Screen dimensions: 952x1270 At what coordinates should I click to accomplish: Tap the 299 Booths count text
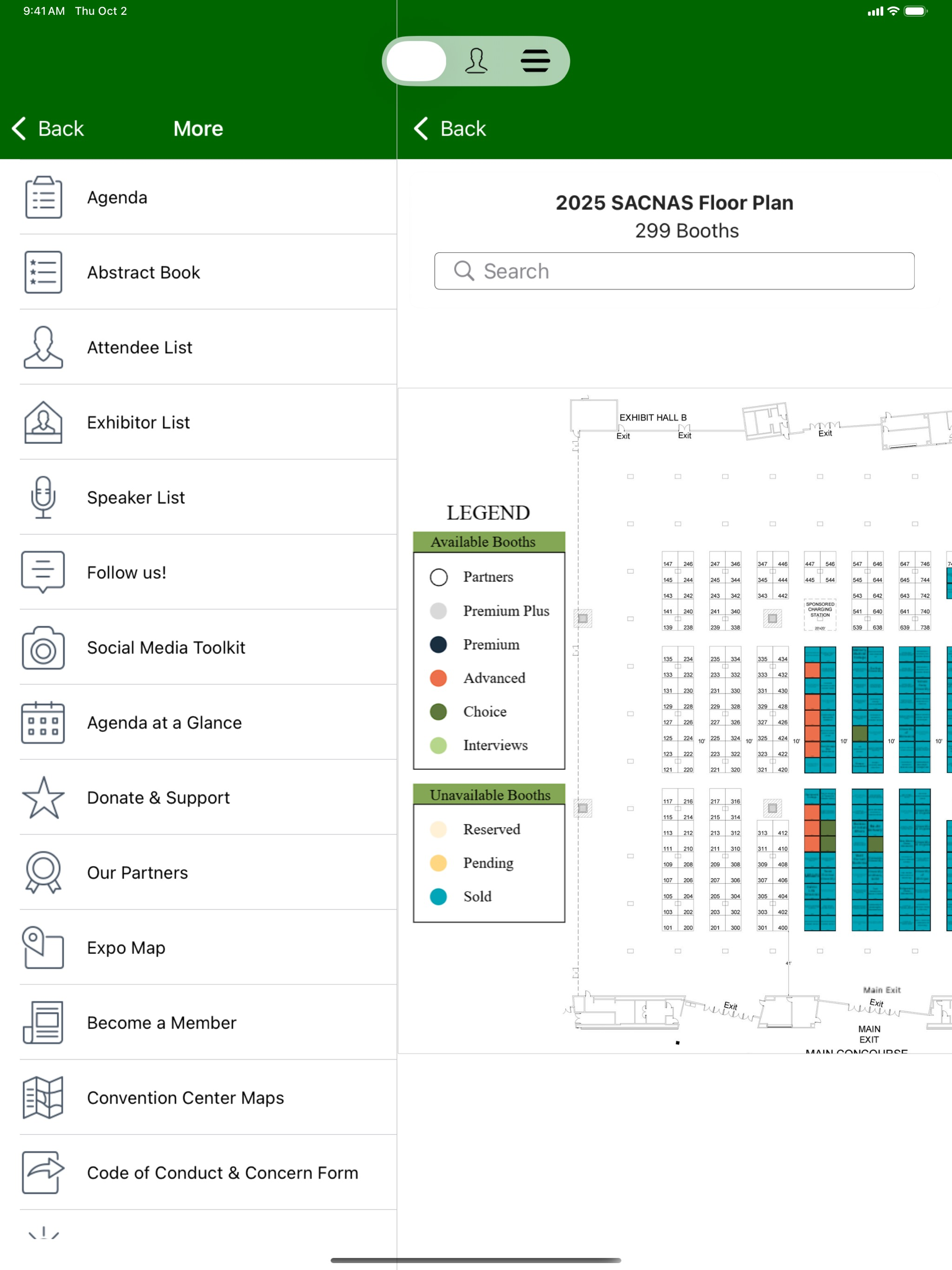coord(687,231)
